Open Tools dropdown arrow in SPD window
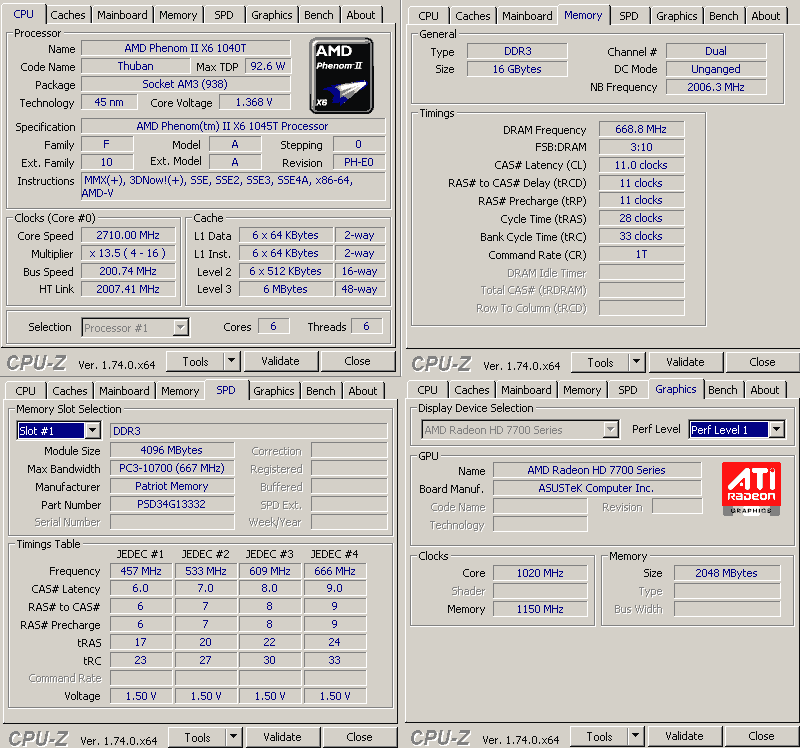 [233, 737]
